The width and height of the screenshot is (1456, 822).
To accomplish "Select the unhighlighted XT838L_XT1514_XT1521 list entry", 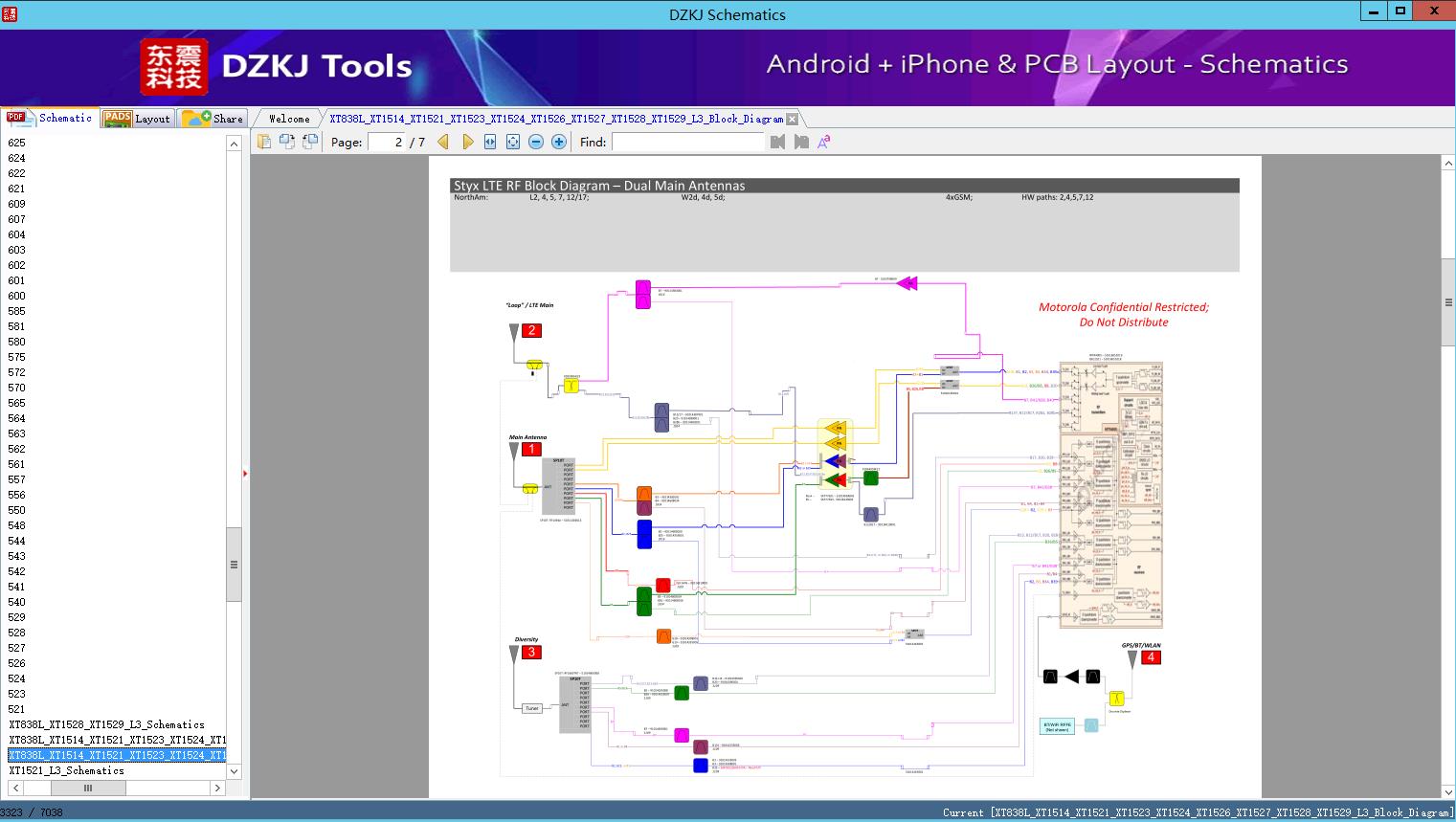I will [117, 740].
